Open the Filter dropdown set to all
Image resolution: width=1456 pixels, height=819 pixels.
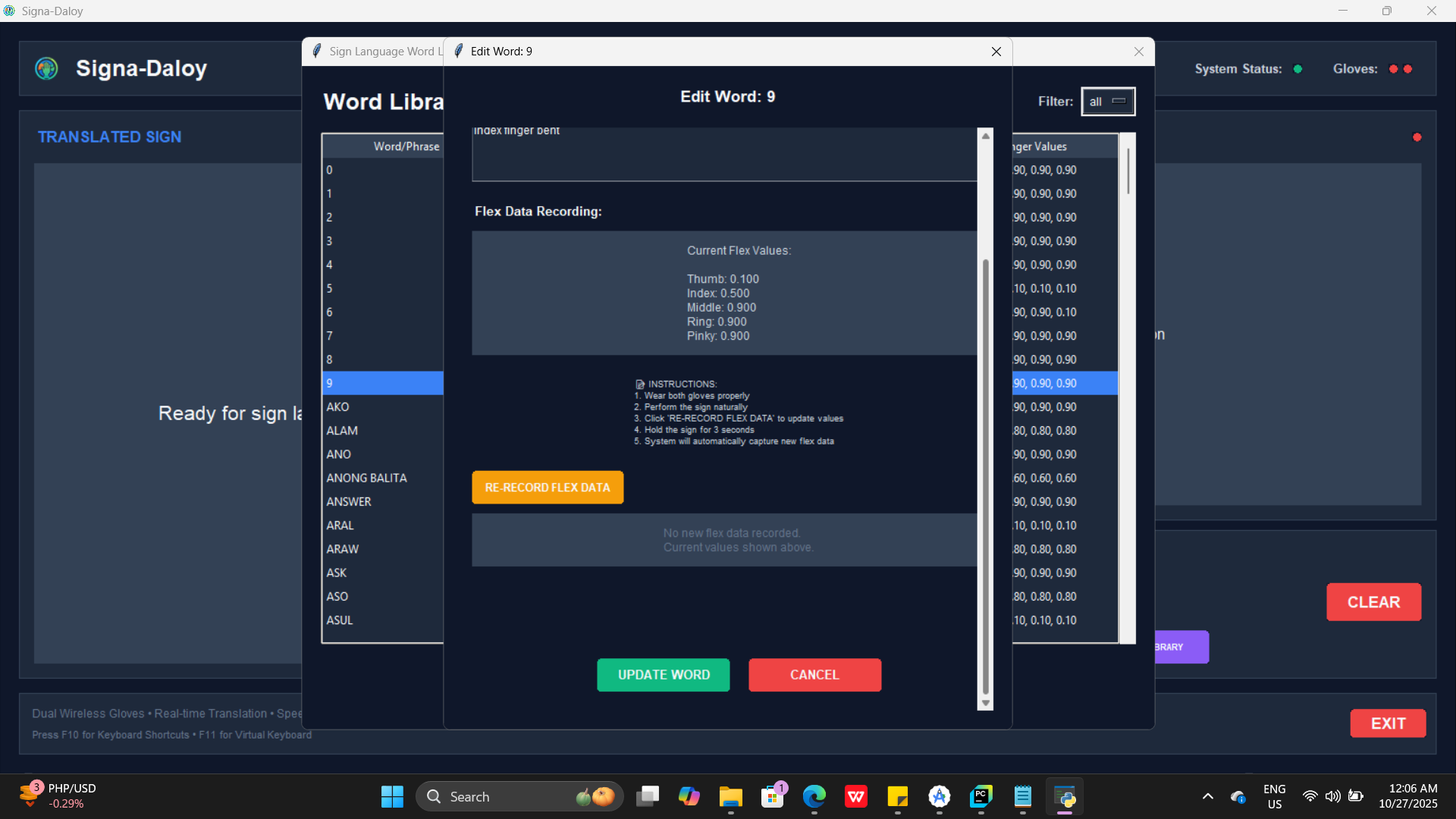pyautogui.click(x=1107, y=102)
